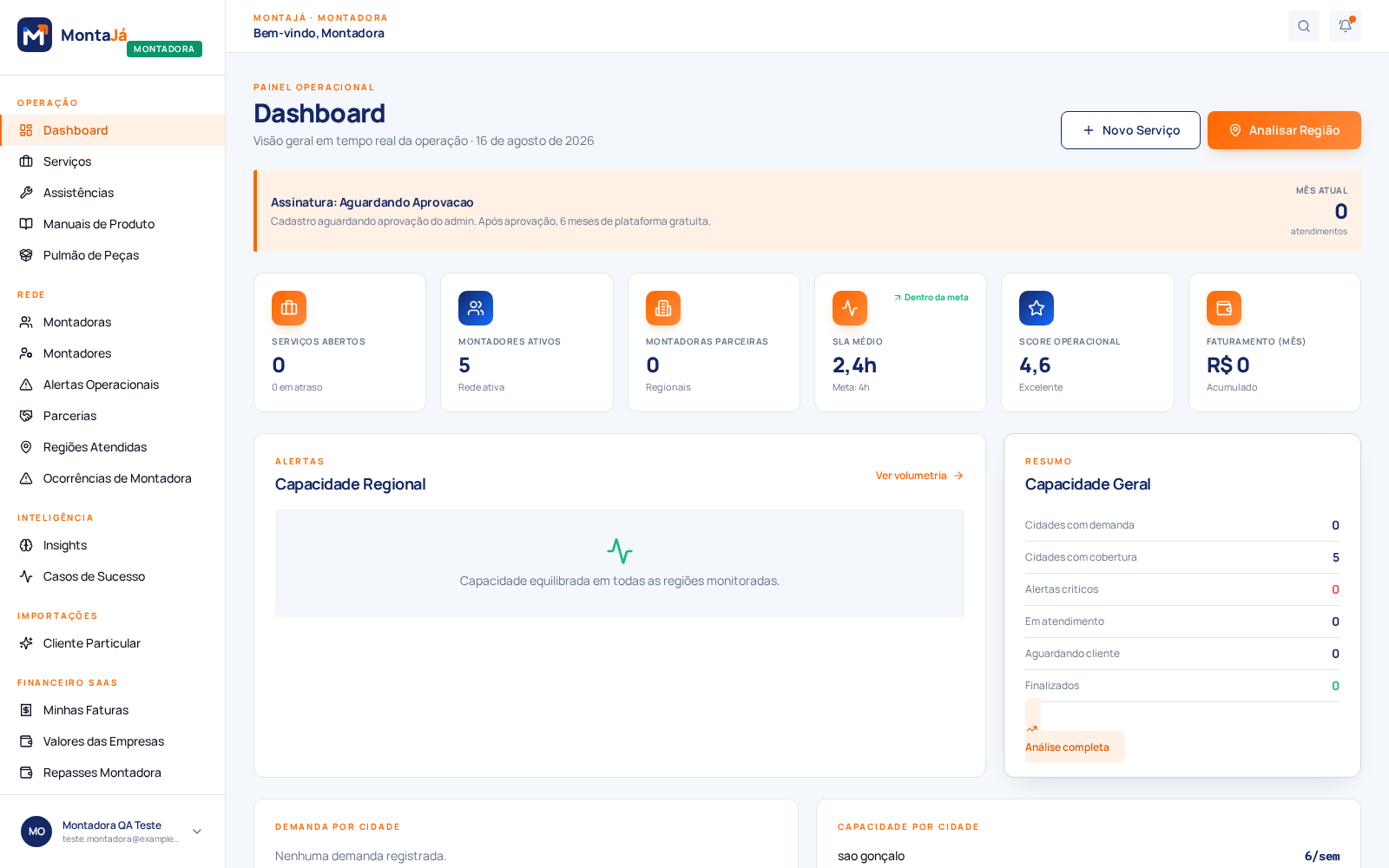The height and width of the screenshot is (868, 1389).
Task: Follow the Ver volumetria link
Action: tap(919, 476)
